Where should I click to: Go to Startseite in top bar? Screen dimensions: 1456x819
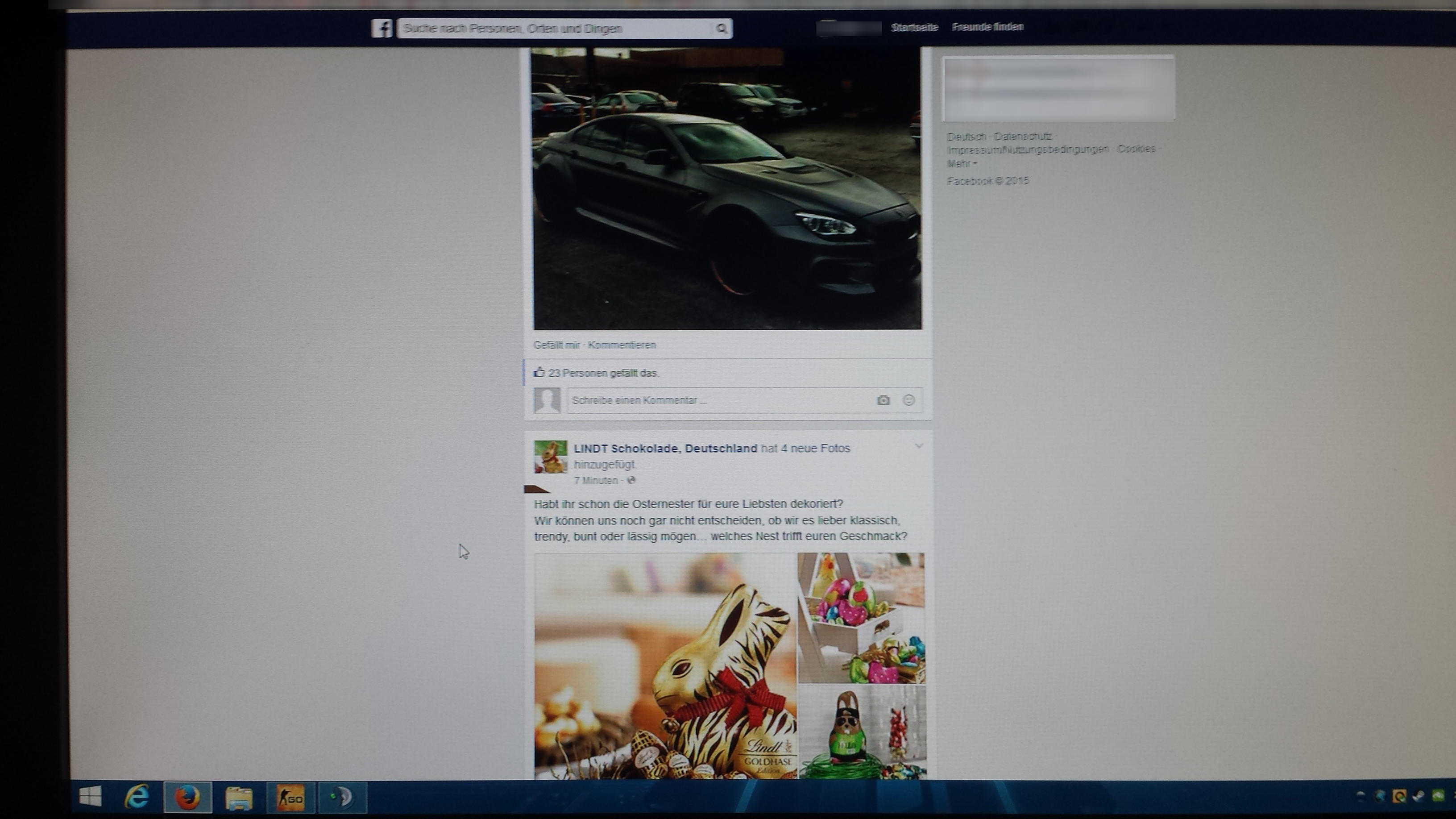[x=914, y=27]
